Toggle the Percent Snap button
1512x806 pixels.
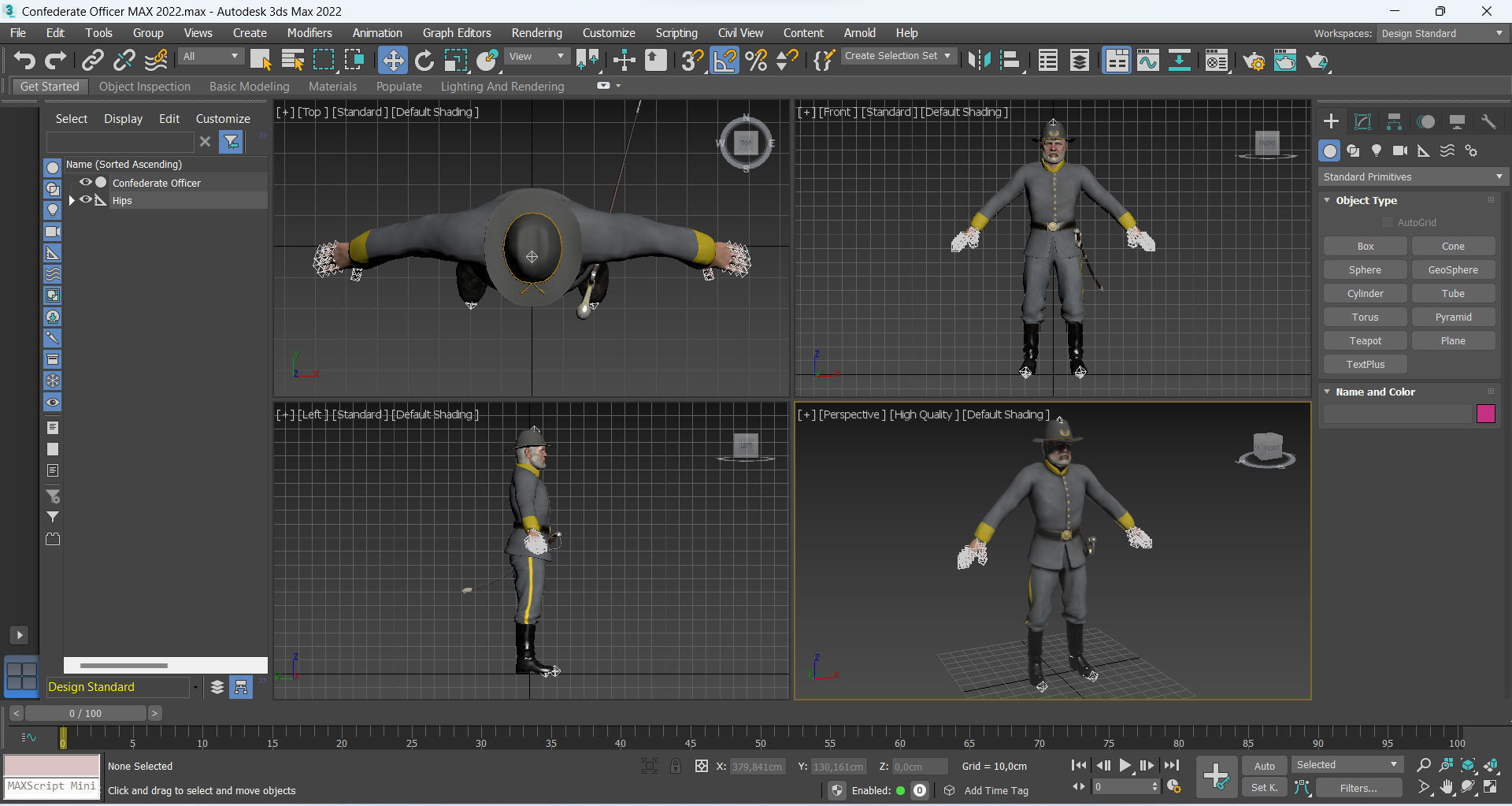[756, 61]
